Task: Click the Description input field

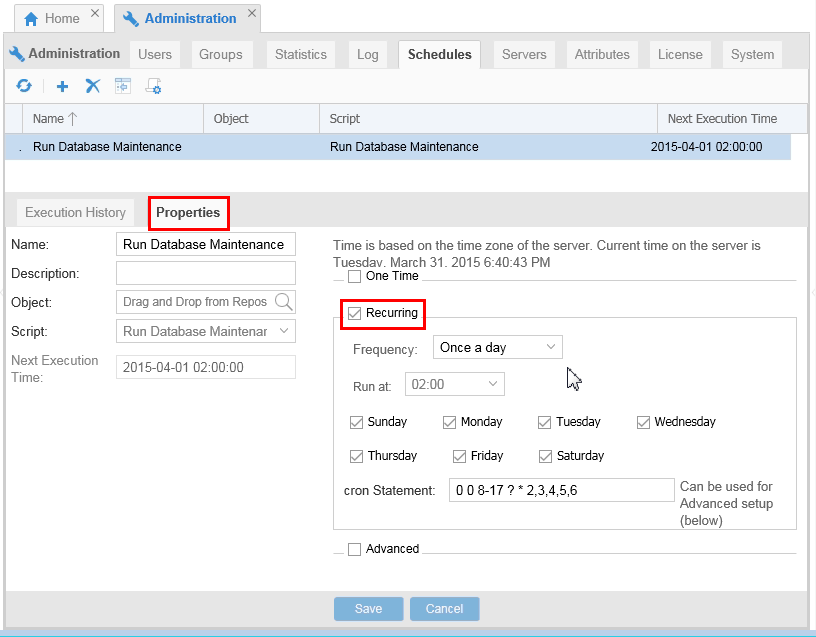Action: pyautogui.click(x=206, y=273)
